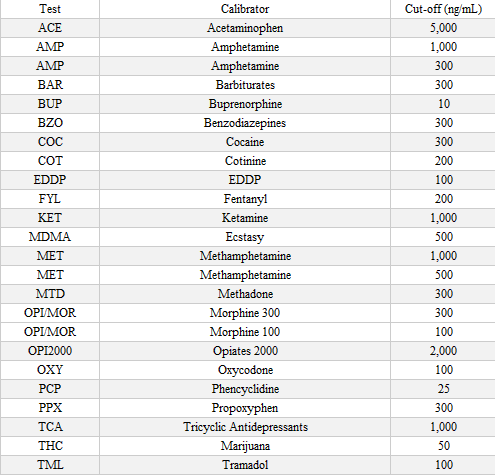
Task: Select the PCP cut-off value 25
Action: click(443, 389)
